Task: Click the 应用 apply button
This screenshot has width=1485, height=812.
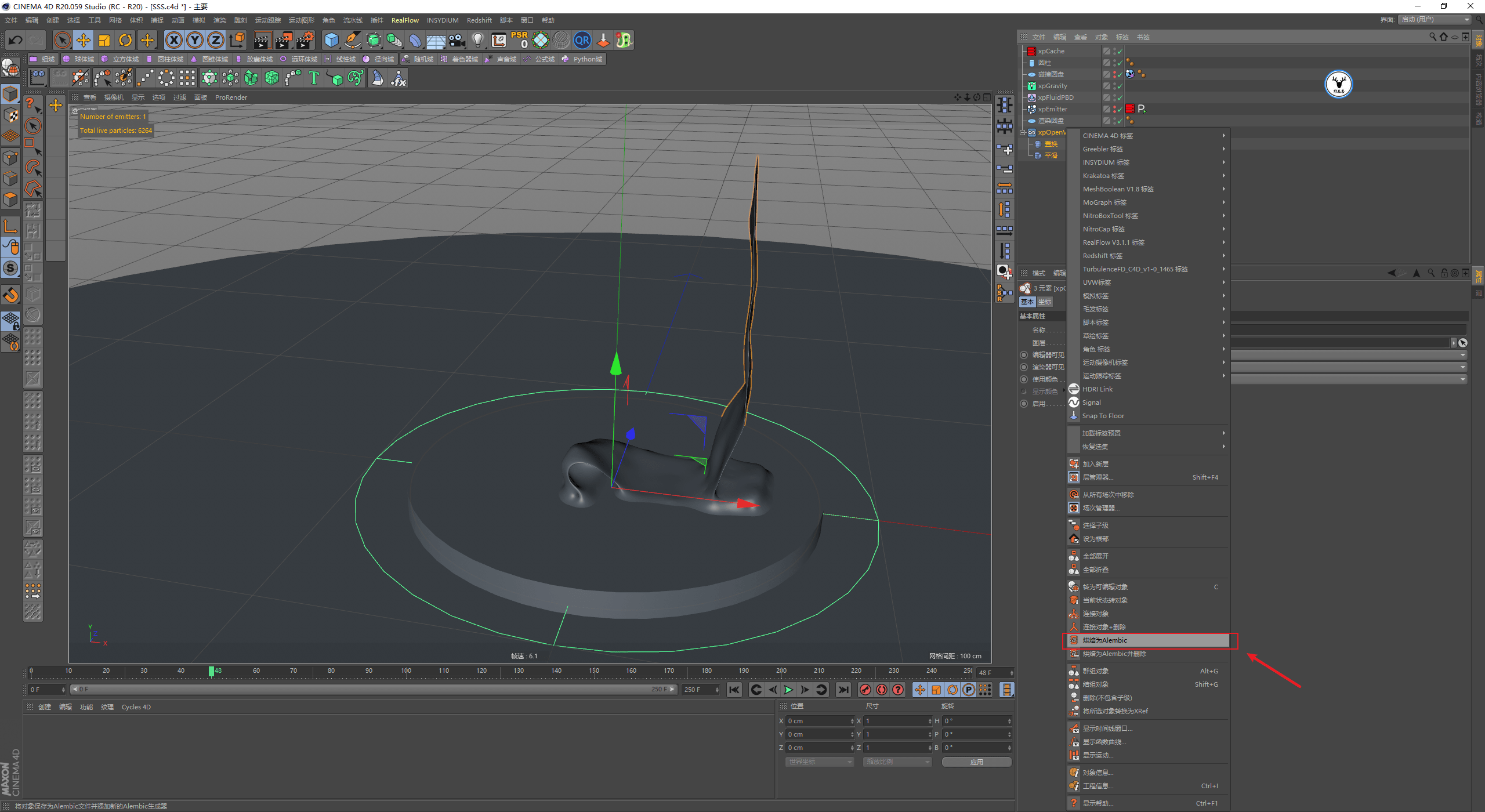Action: 976,762
